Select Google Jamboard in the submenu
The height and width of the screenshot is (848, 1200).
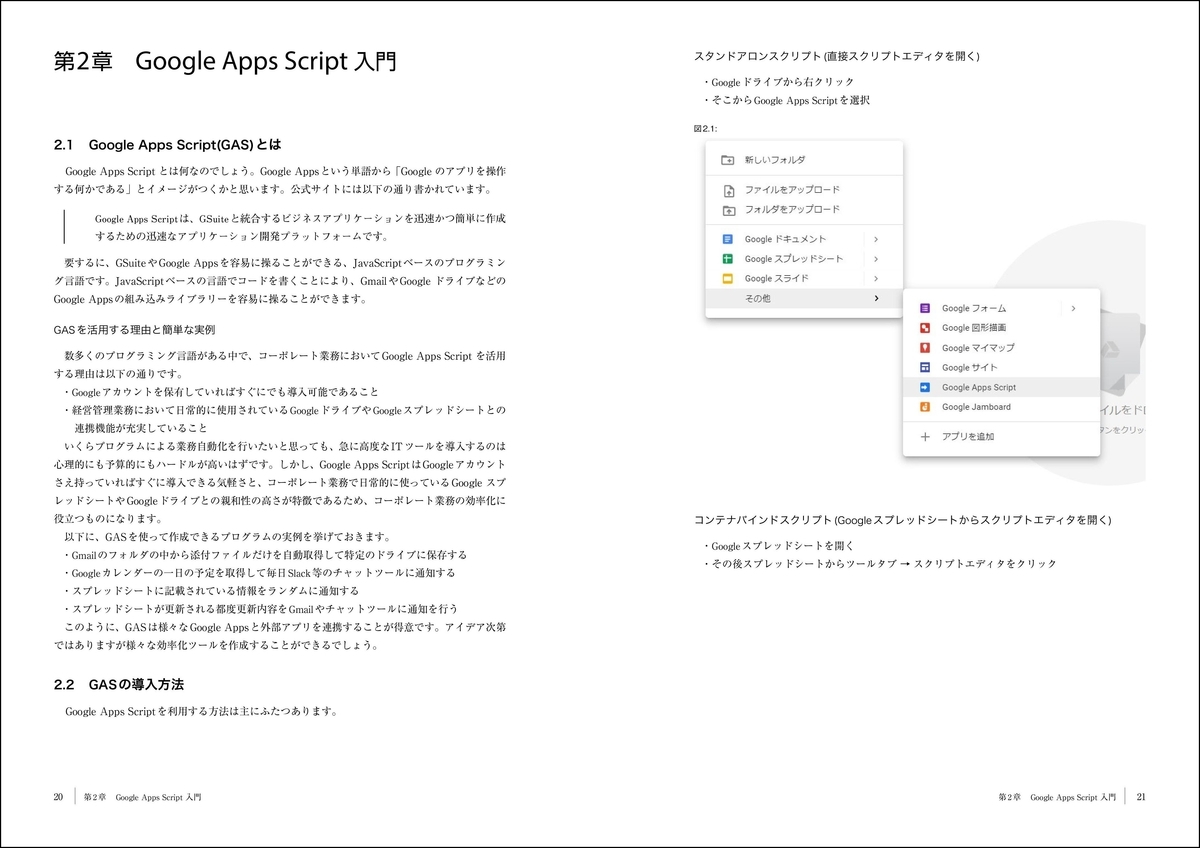(1001, 407)
